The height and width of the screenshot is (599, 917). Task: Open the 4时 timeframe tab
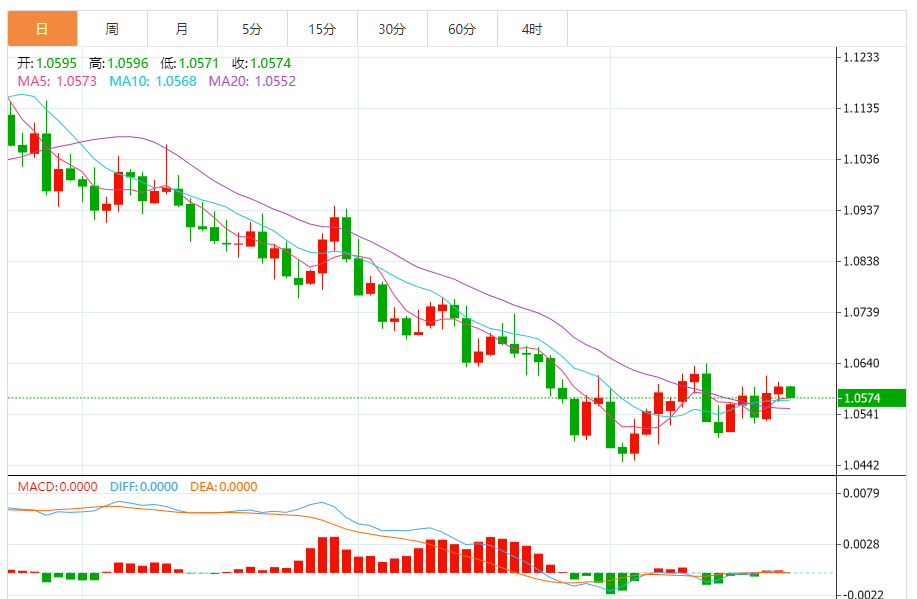coord(532,29)
